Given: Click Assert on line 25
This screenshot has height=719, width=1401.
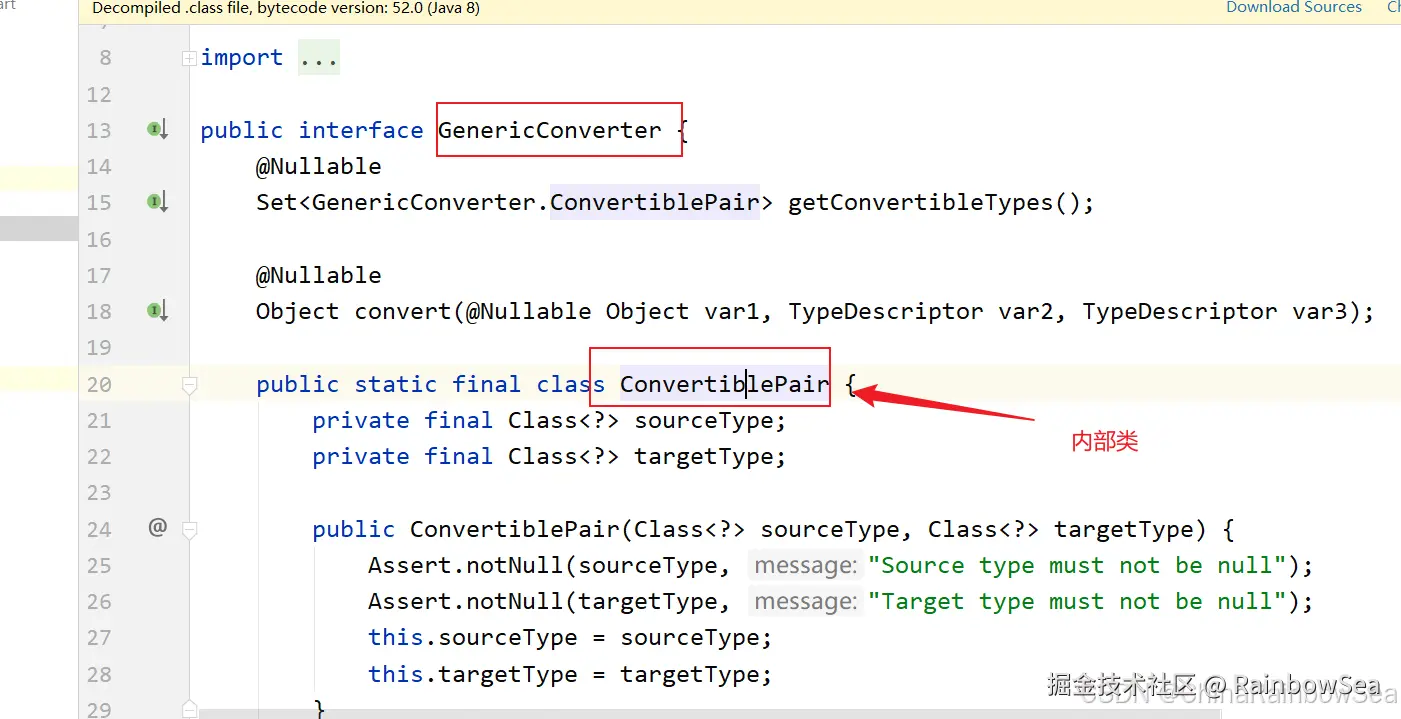Looking at the screenshot, I should pos(409,565).
